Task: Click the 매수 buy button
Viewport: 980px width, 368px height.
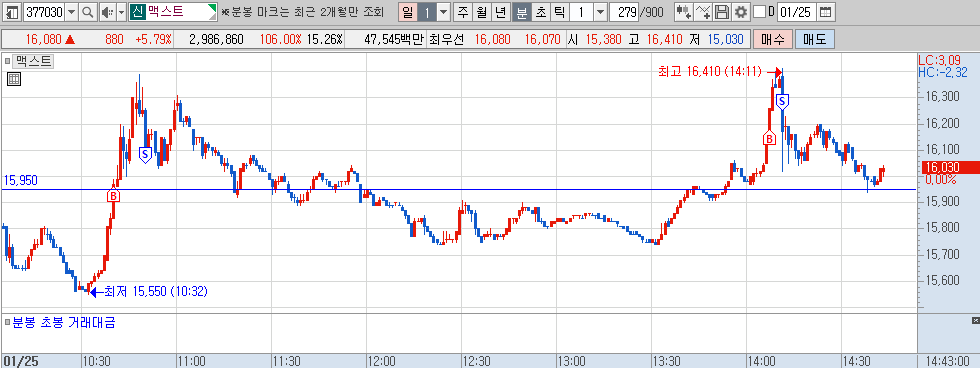Action: point(772,39)
